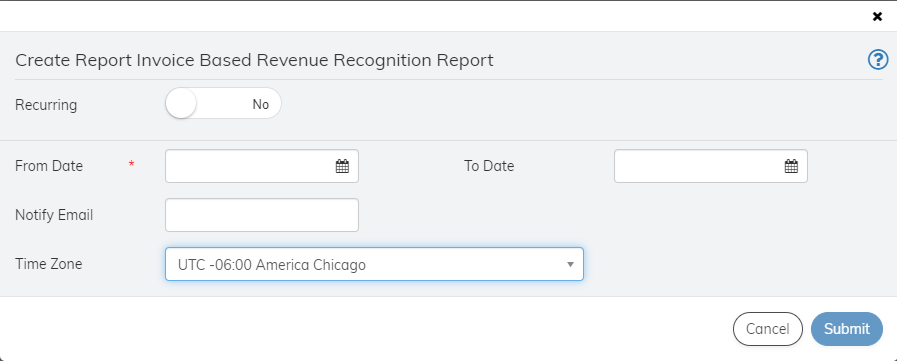This screenshot has width=897, height=361.
Task: Click the 'To Date' label
Action: (x=489, y=166)
